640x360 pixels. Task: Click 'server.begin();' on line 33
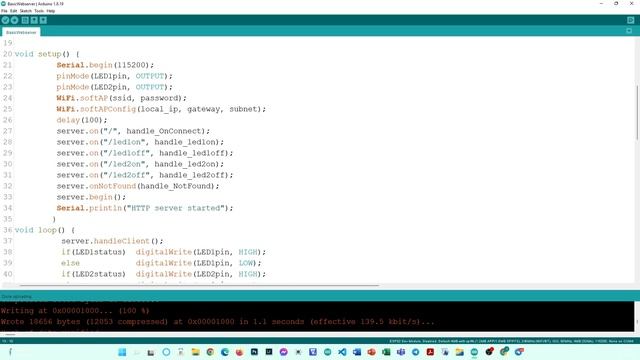pyautogui.click(x=91, y=197)
